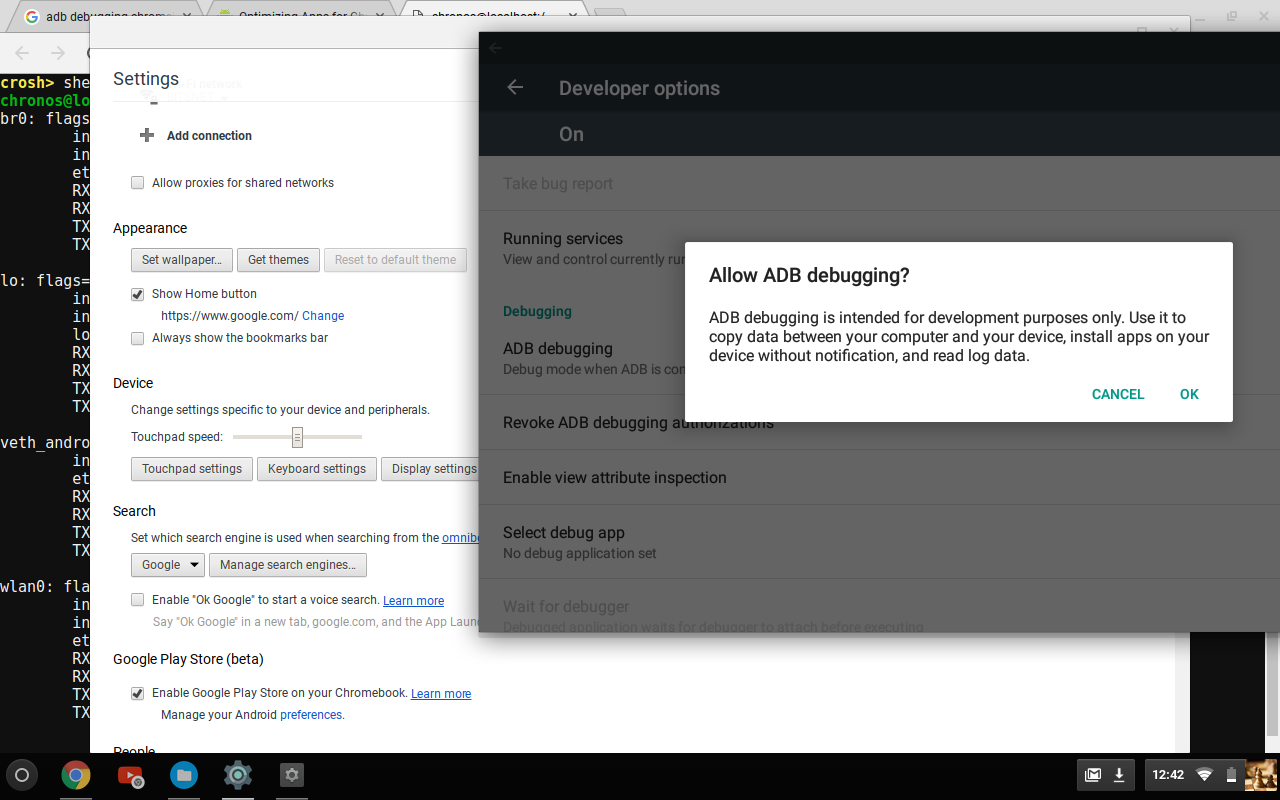
Task: Click the back arrow in Developer options
Action: [515, 88]
